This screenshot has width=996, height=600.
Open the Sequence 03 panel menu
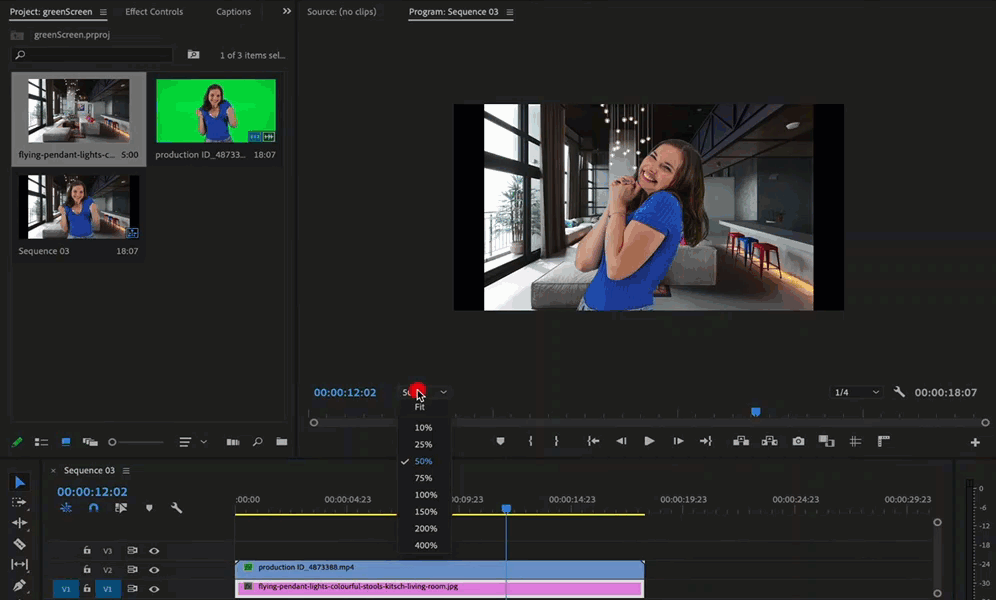point(126,470)
